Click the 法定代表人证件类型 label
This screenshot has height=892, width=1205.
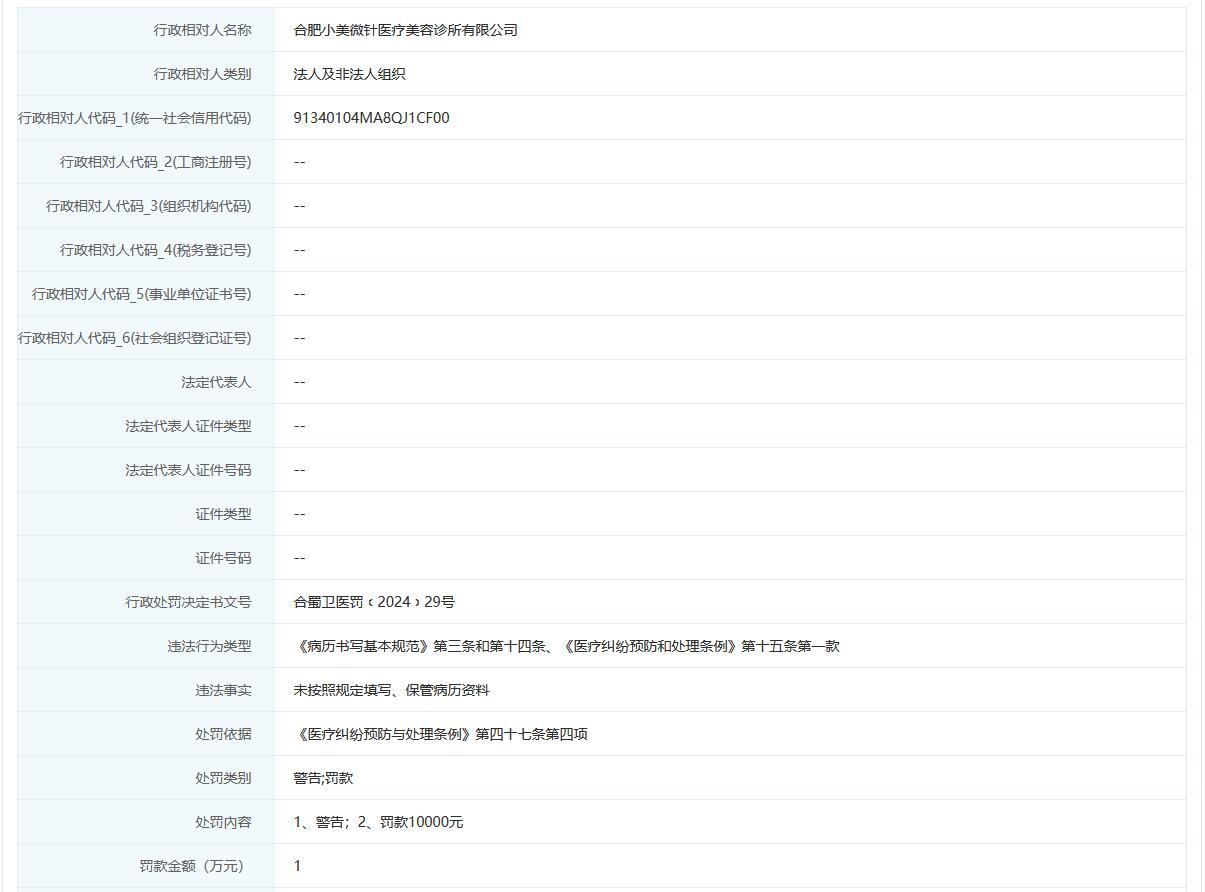(188, 426)
